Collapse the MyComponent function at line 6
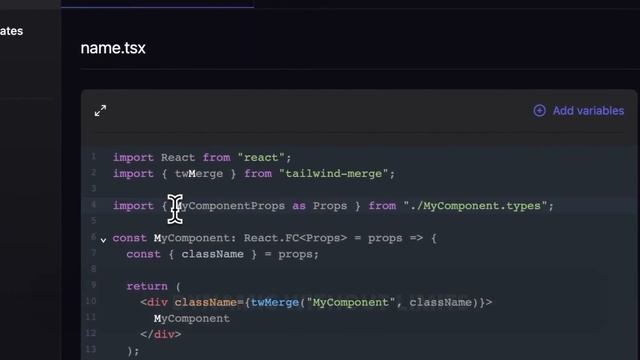The width and height of the screenshot is (640, 360). click(103, 240)
